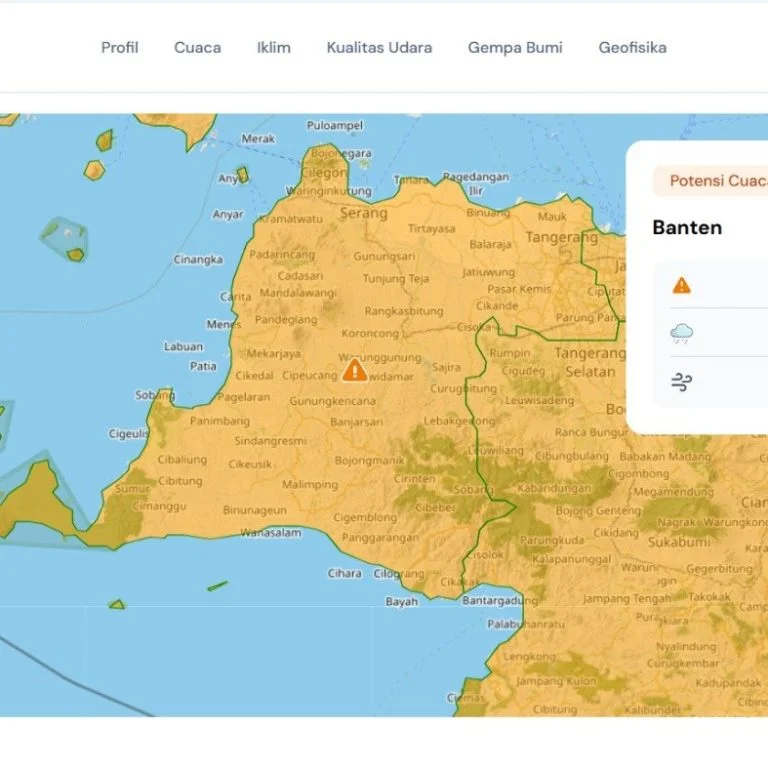Click Malimping label on the map
The width and height of the screenshot is (768, 768).
310,485
